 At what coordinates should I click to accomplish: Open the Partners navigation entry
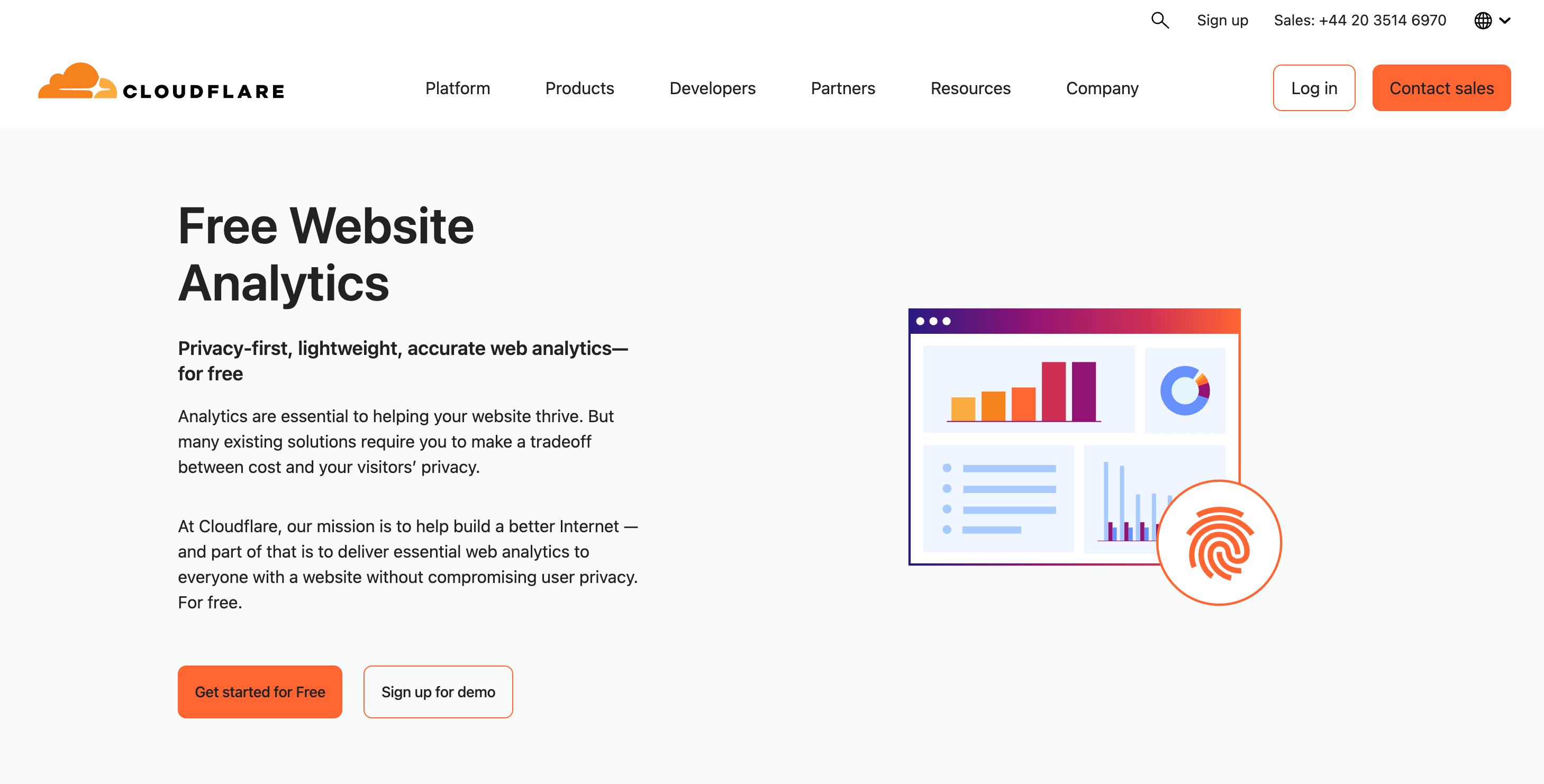[x=843, y=88]
